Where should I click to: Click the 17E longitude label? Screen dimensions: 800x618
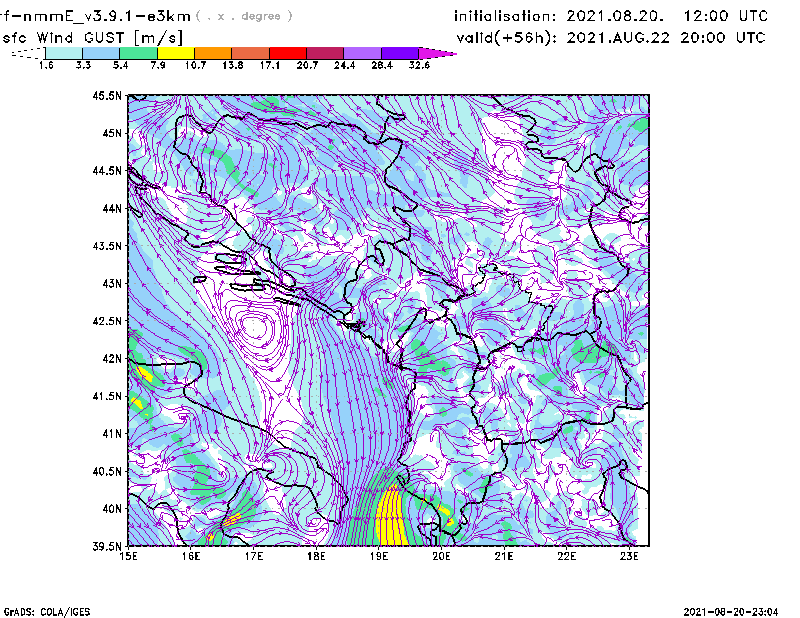point(254,556)
